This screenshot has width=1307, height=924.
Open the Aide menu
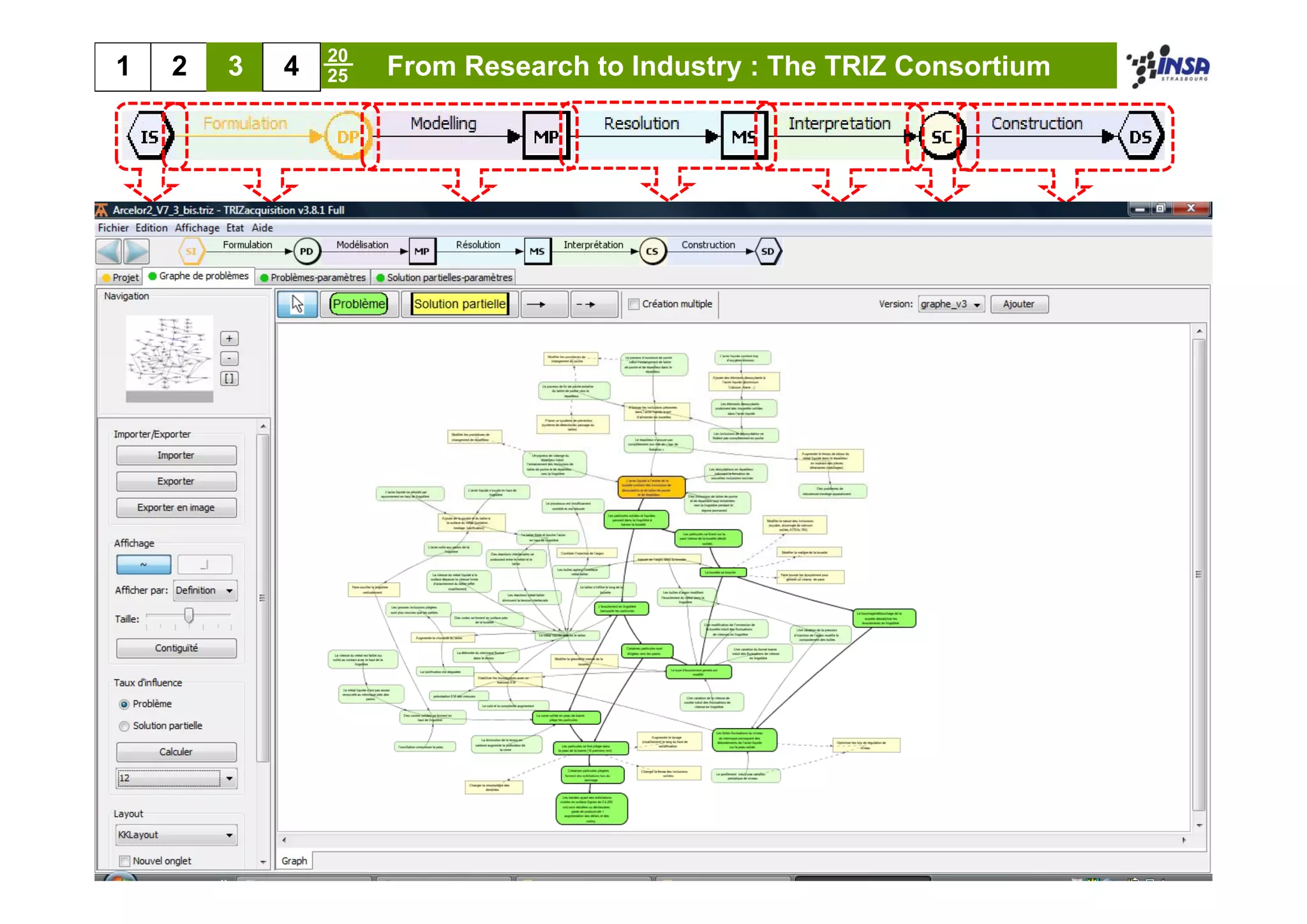pos(262,228)
